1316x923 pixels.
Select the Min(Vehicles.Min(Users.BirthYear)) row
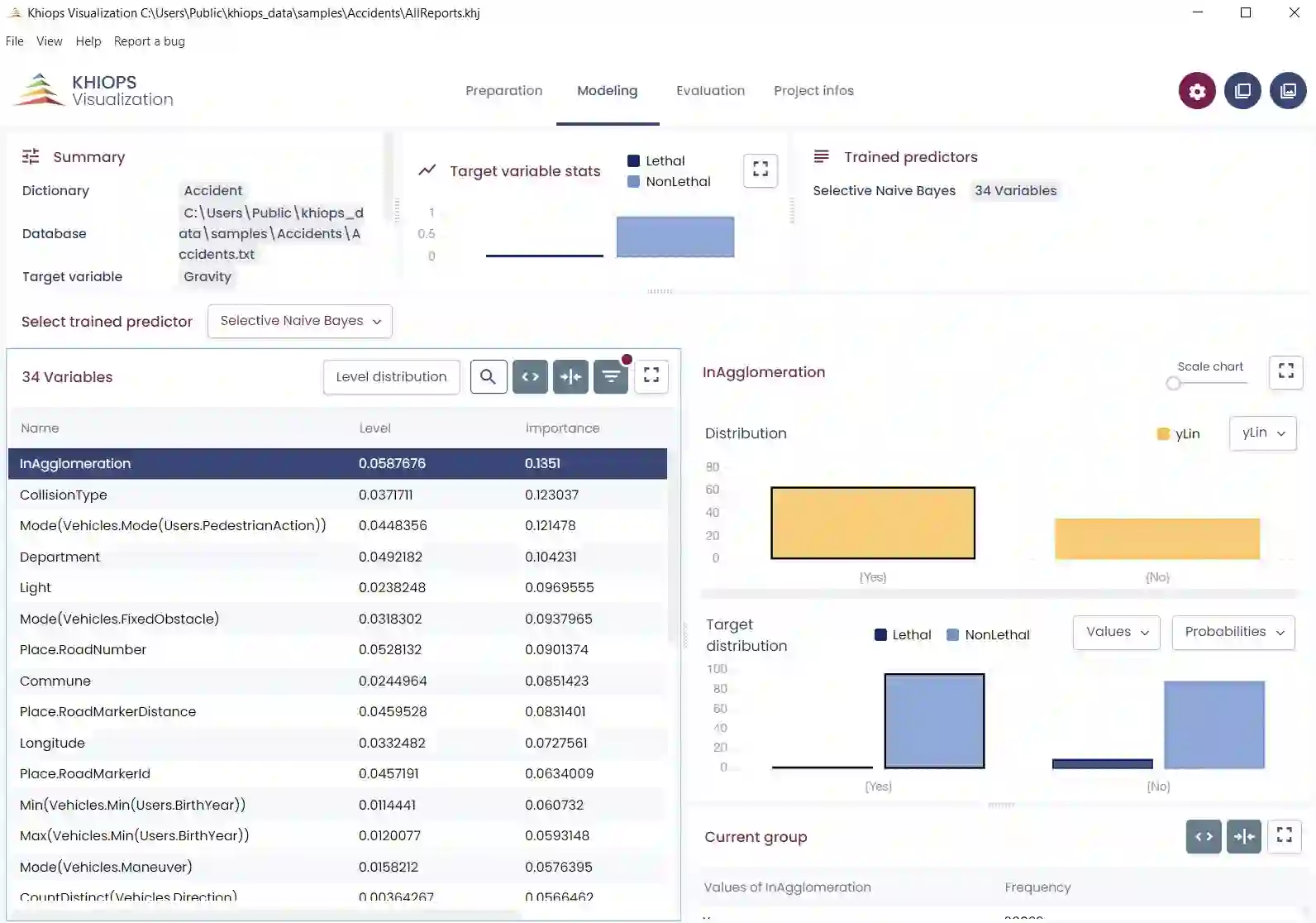pos(337,805)
